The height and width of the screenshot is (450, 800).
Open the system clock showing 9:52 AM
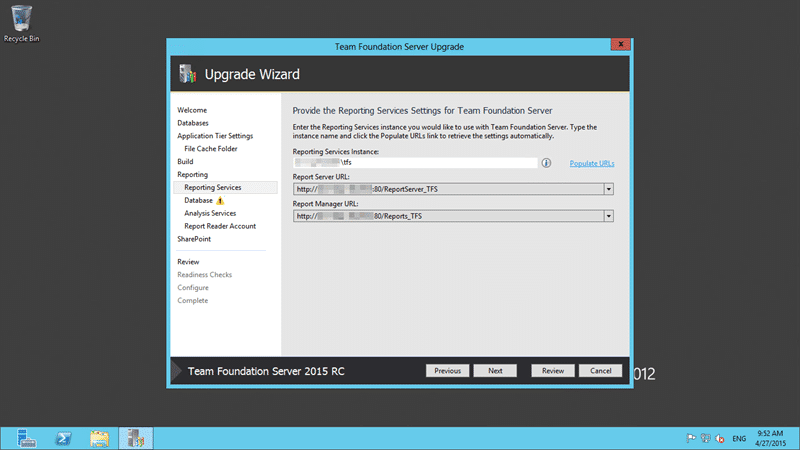tap(770, 438)
